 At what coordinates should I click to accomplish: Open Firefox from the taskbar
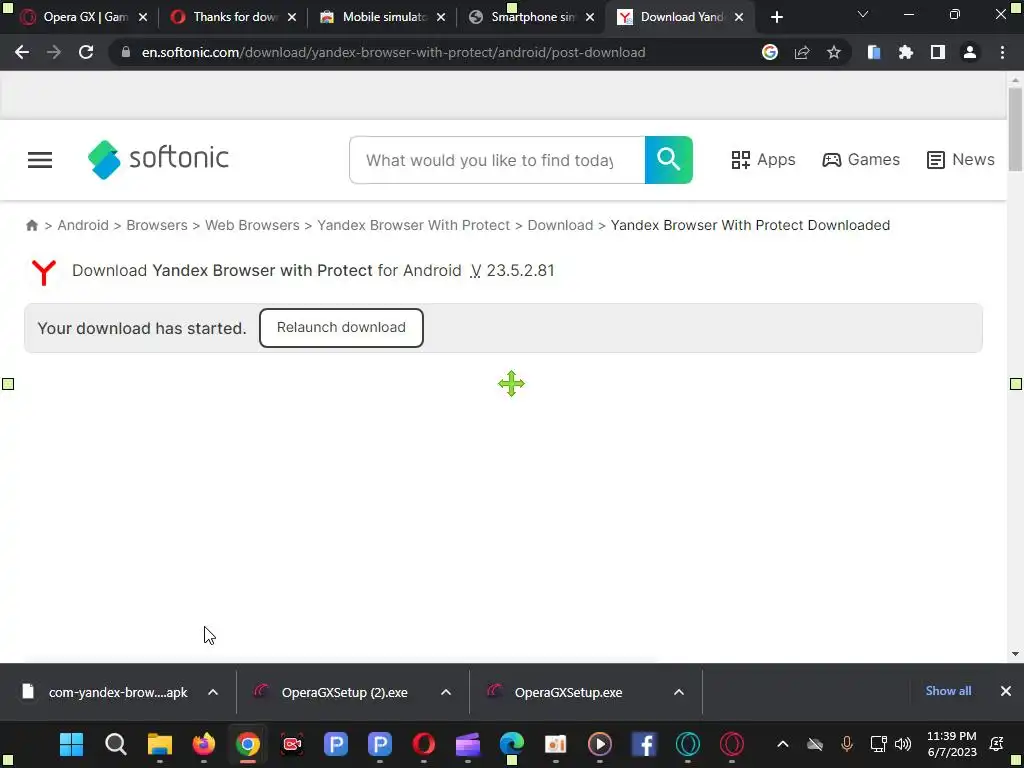pyautogui.click(x=204, y=744)
